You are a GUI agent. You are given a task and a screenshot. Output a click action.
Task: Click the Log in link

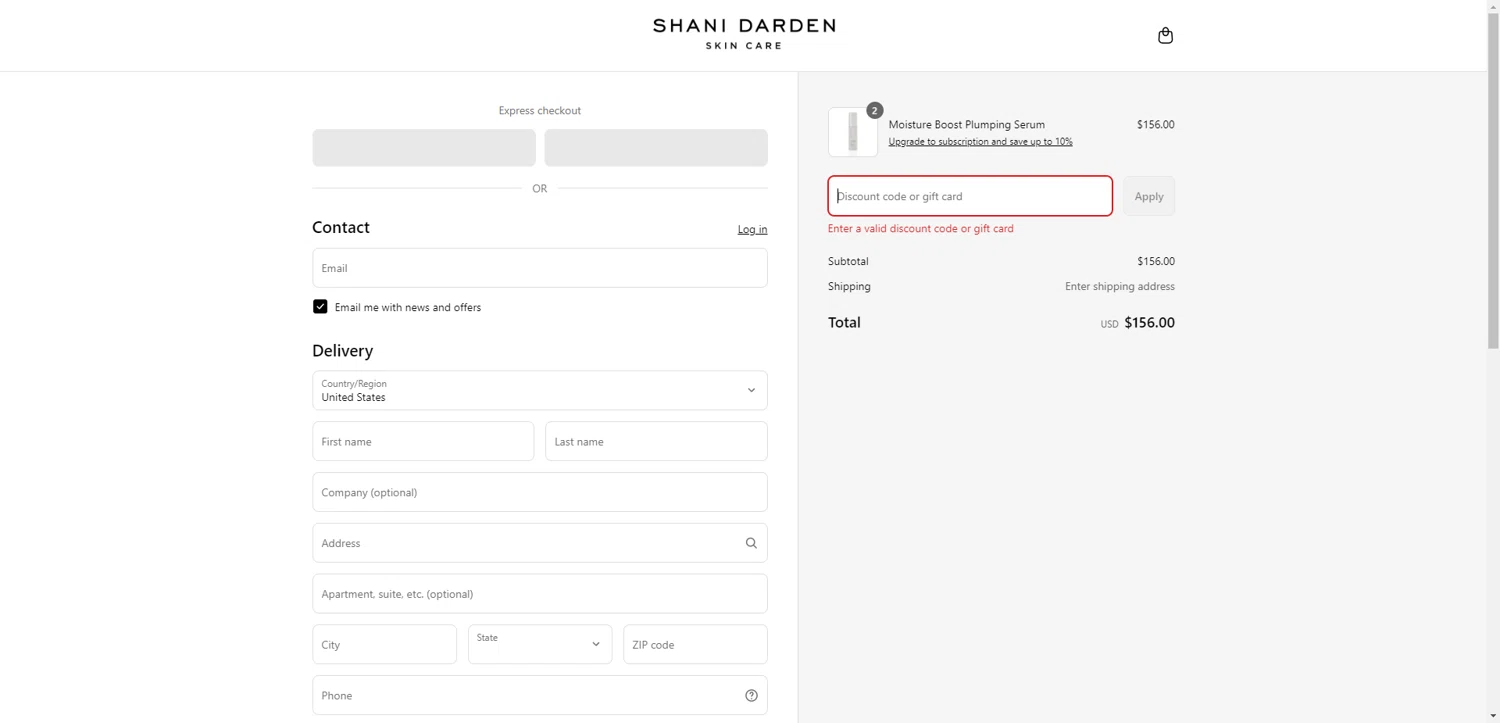pos(752,230)
